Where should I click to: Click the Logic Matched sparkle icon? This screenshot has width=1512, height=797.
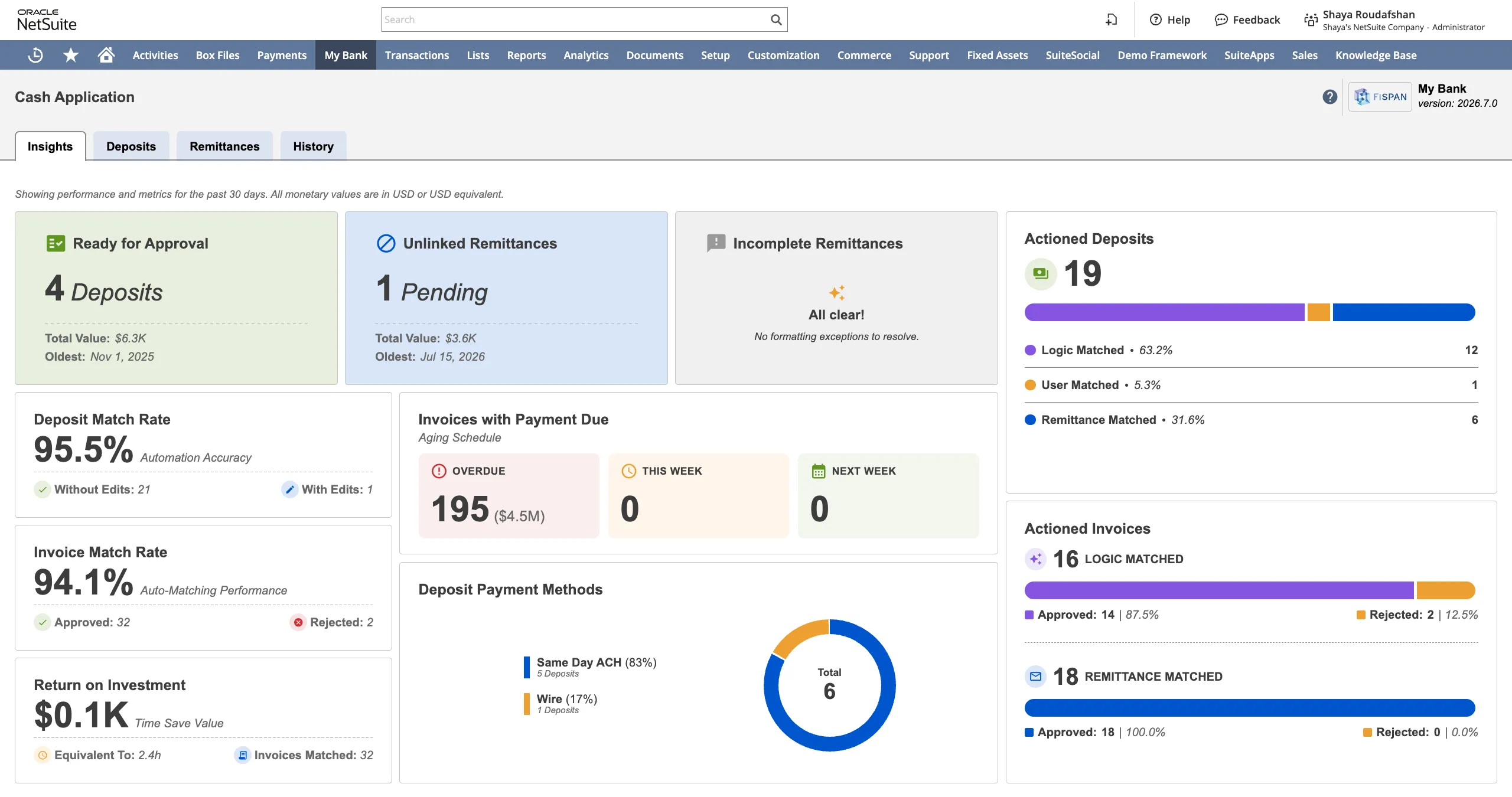coord(1035,559)
